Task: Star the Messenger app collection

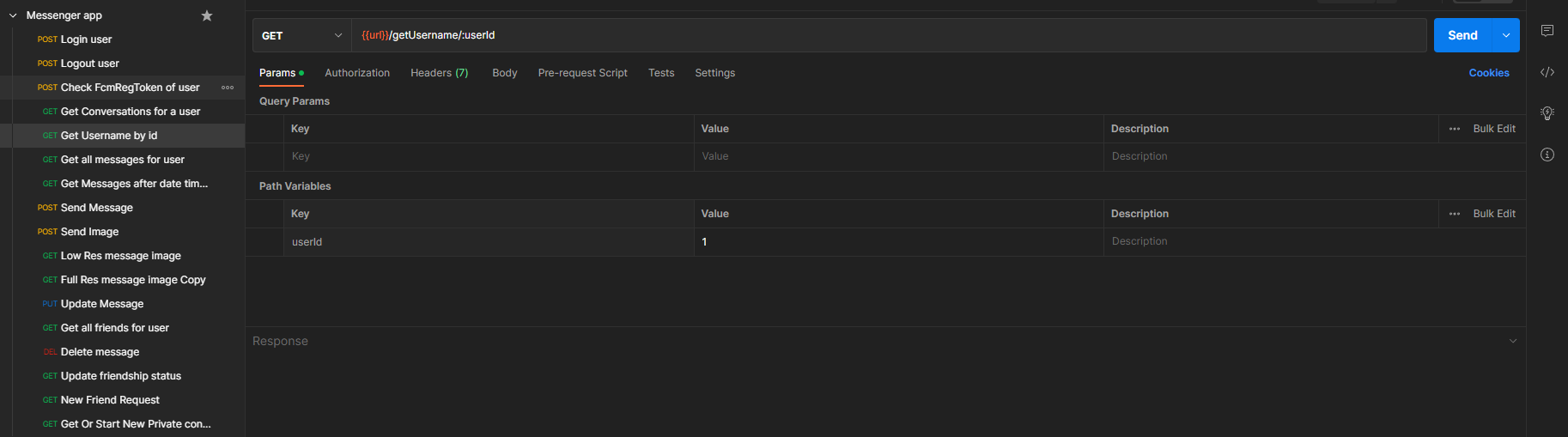Action: pyautogui.click(x=207, y=15)
